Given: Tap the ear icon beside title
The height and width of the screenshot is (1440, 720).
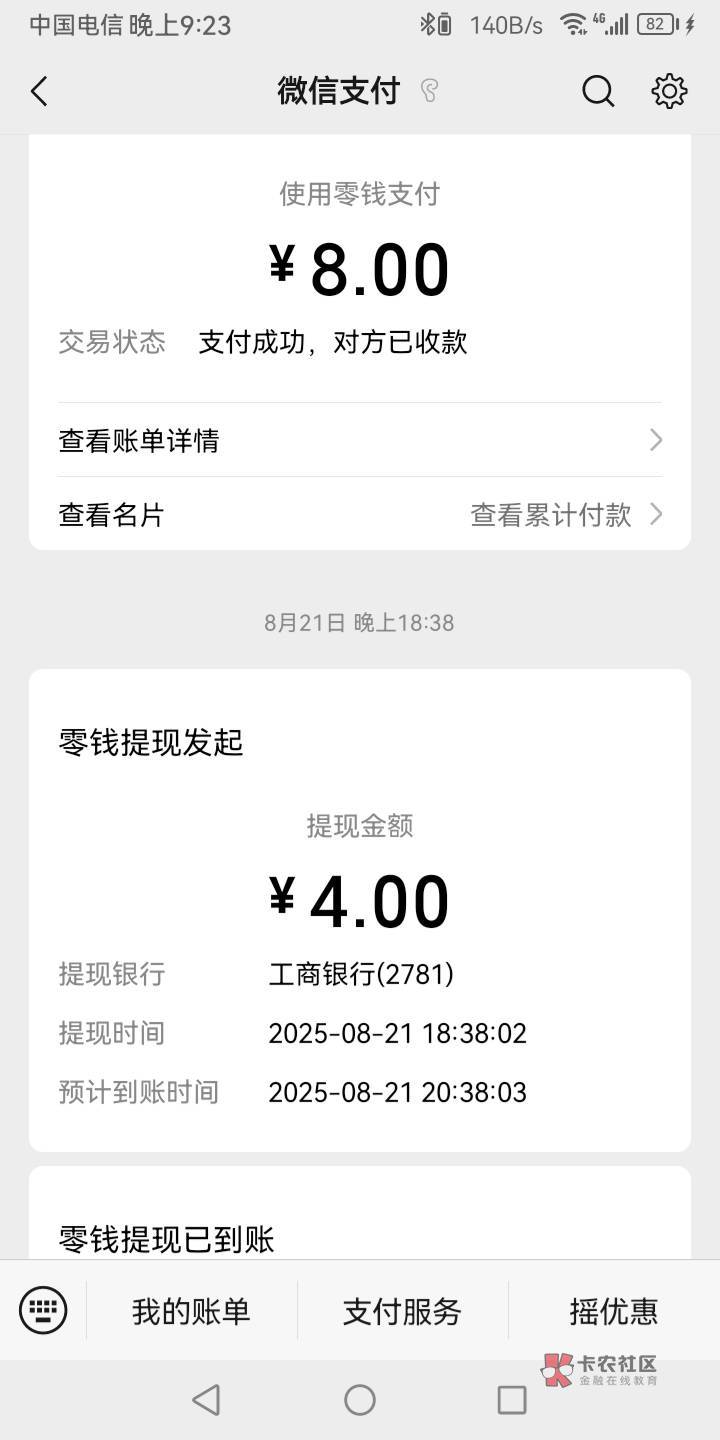Looking at the screenshot, I should pos(429,92).
